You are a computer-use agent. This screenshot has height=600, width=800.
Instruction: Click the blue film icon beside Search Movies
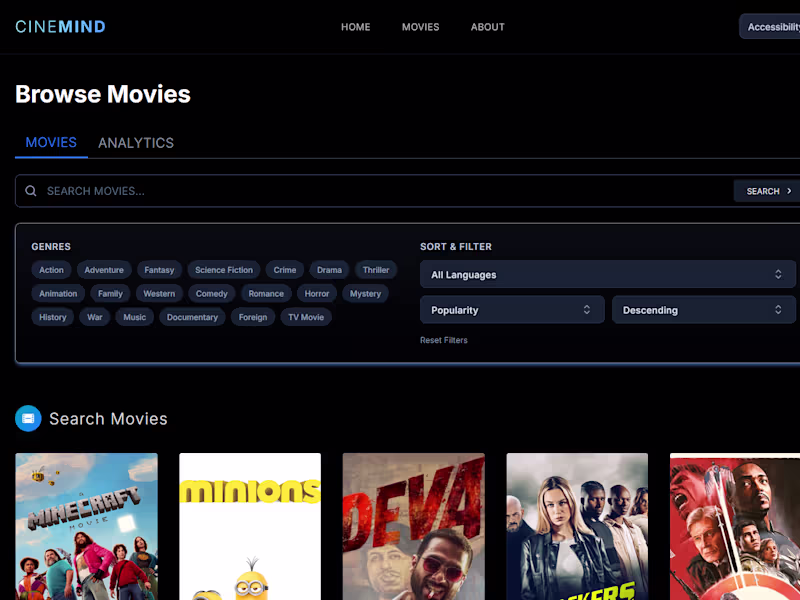tap(28, 418)
